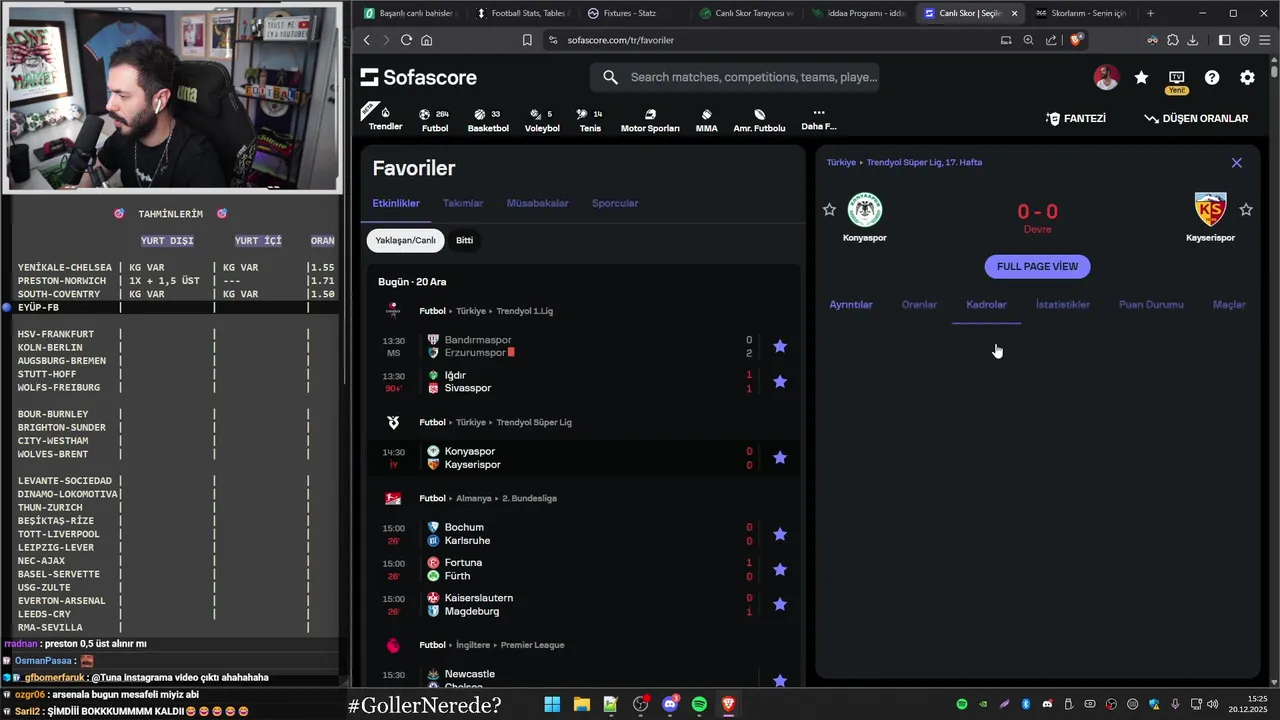1280x720 pixels.
Task: Go back in the browser
Action: coord(367,40)
